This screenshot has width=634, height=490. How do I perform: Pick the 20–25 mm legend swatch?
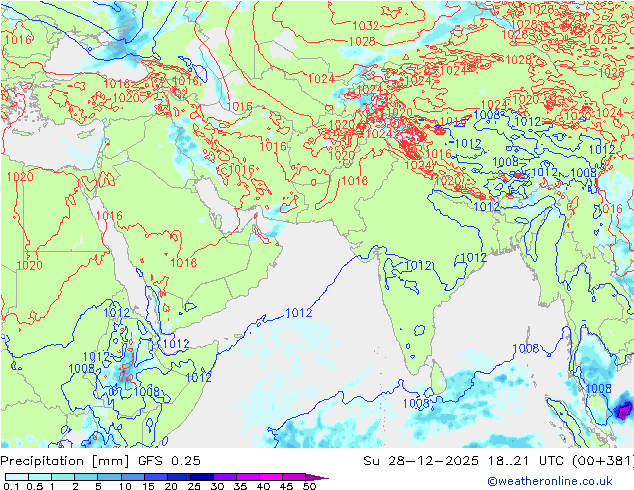(x=178, y=477)
